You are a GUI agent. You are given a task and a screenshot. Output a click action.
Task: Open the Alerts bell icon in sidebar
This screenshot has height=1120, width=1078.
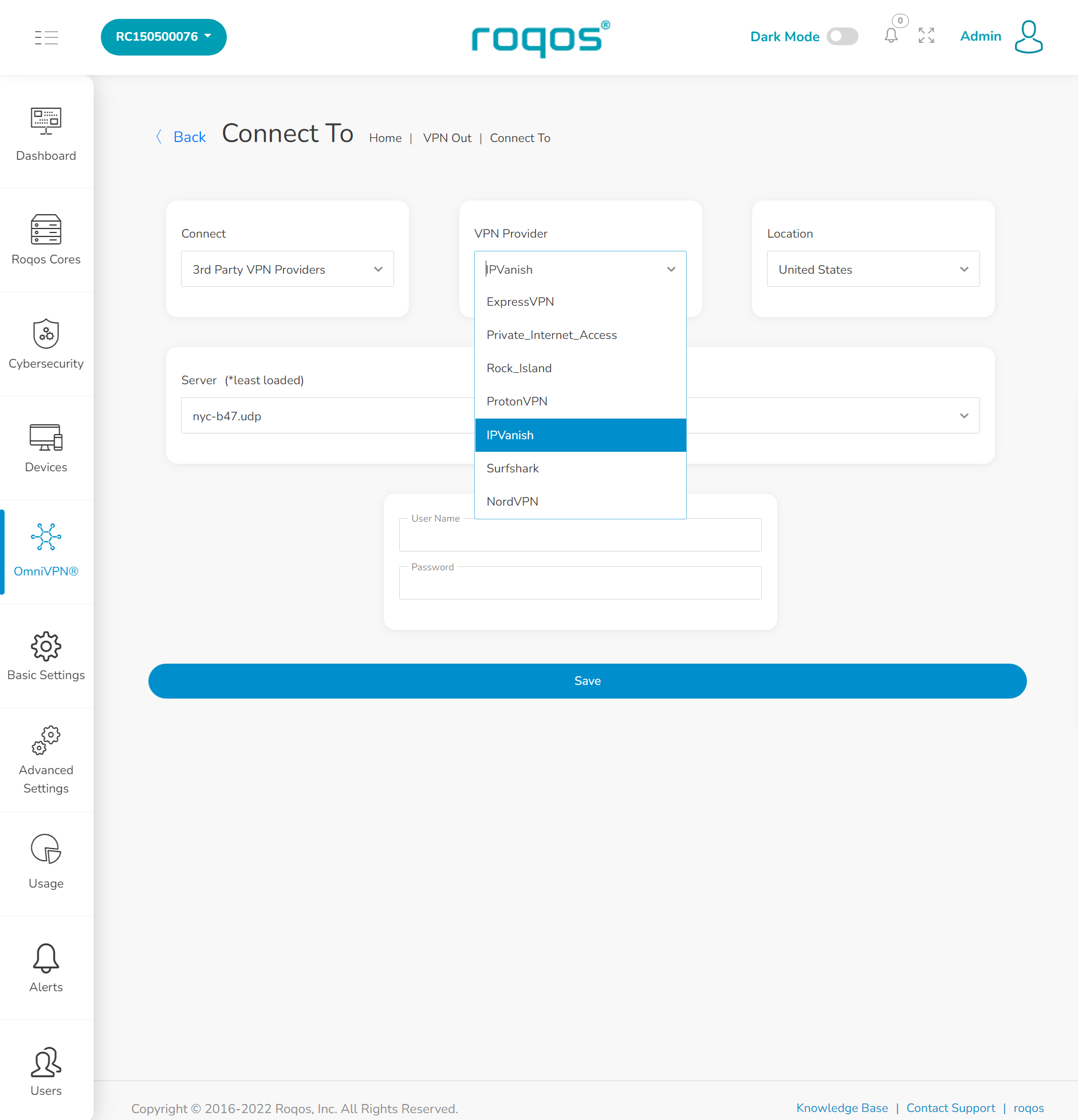tap(46, 958)
